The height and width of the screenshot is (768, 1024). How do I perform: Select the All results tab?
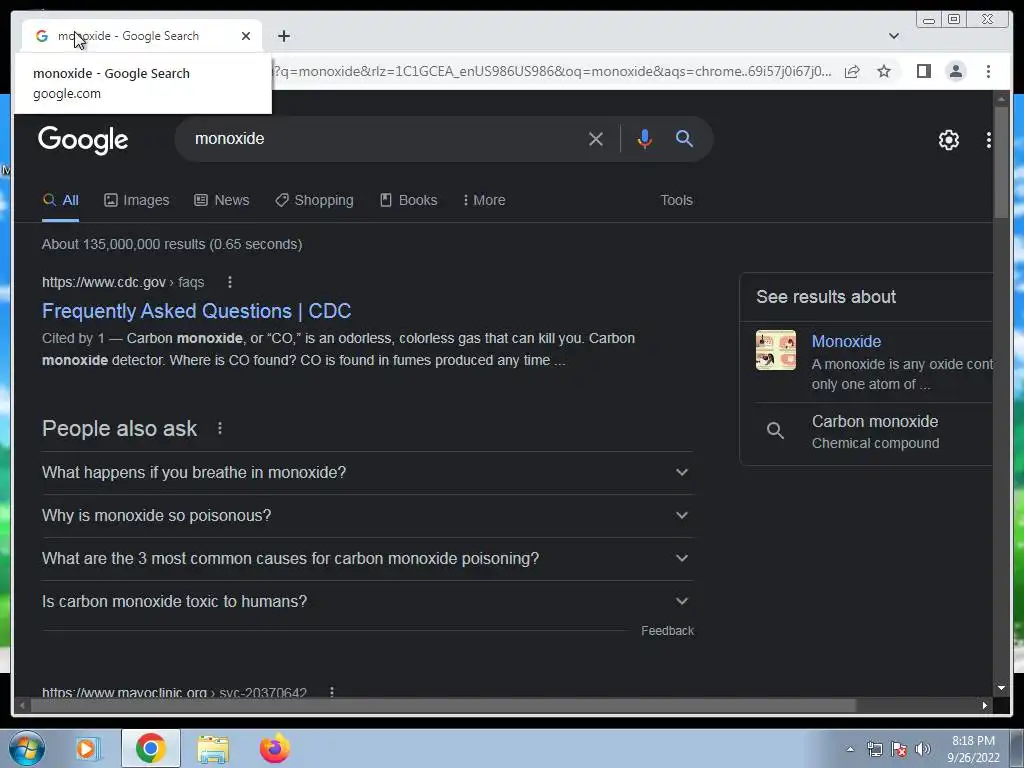60,200
